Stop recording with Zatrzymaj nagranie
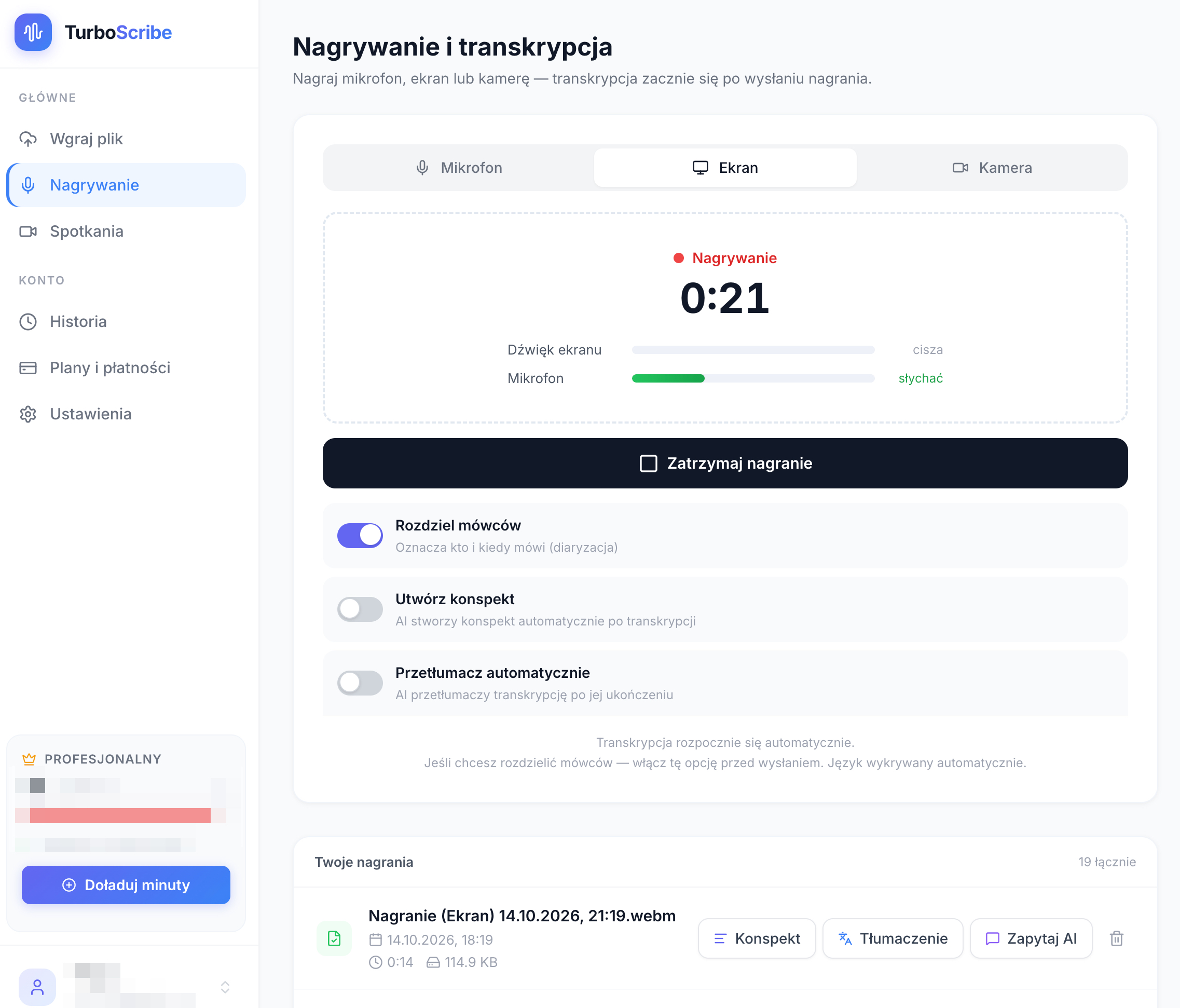 [x=725, y=464]
